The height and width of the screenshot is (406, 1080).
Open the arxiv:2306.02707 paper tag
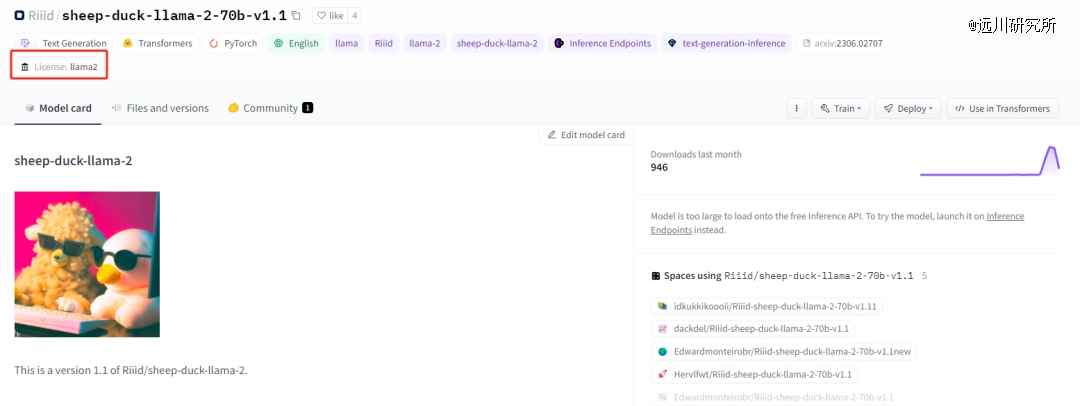click(842, 43)
